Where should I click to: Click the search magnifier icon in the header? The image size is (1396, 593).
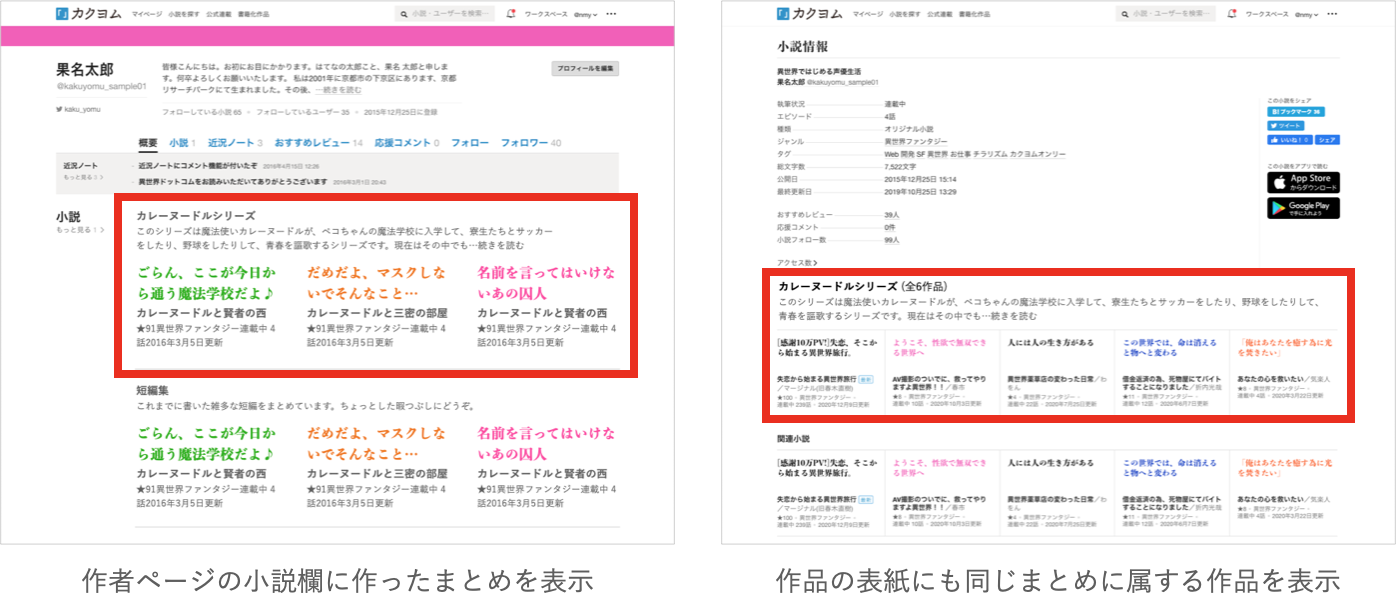(403, 14)
